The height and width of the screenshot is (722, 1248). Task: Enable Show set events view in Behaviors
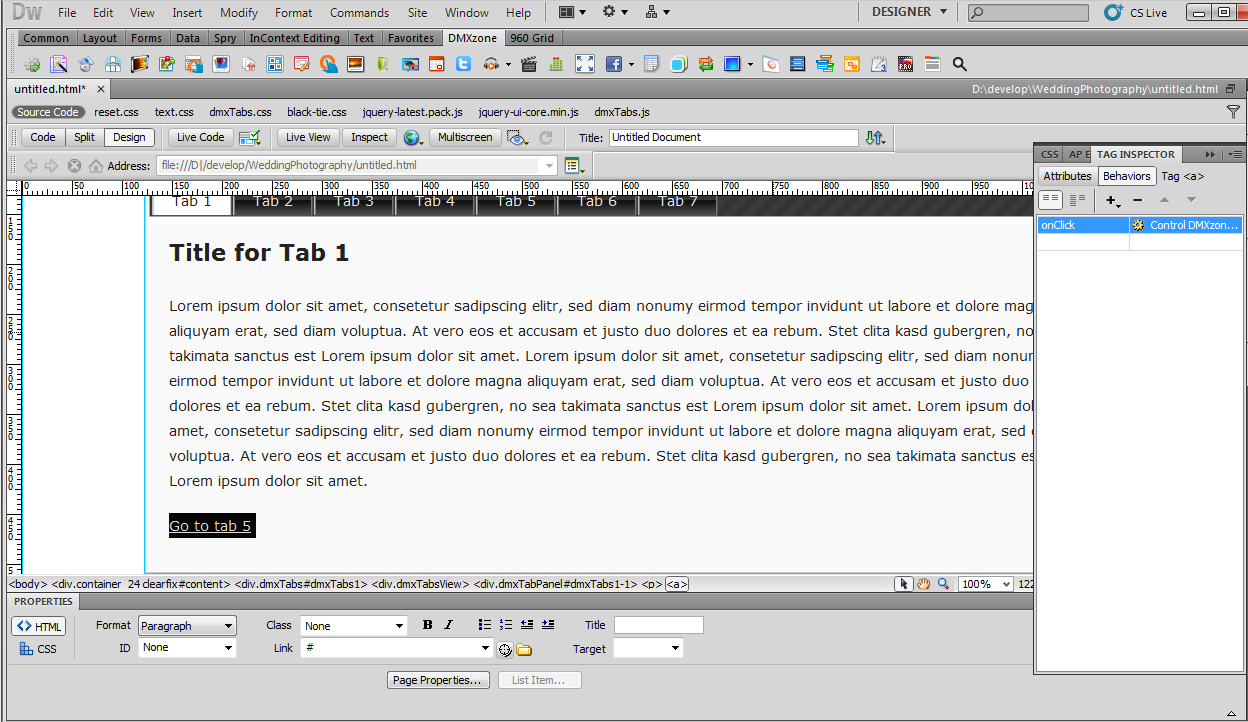[1050, 200]
